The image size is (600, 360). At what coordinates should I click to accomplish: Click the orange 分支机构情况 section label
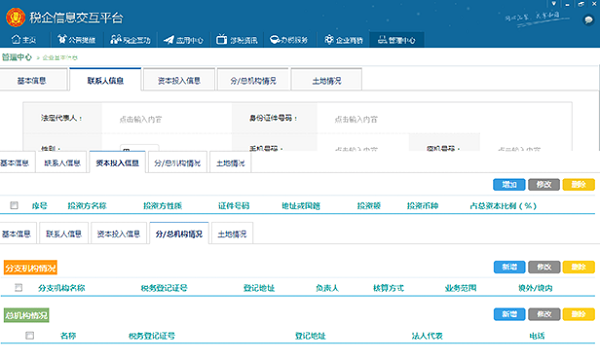pos(31,268)
